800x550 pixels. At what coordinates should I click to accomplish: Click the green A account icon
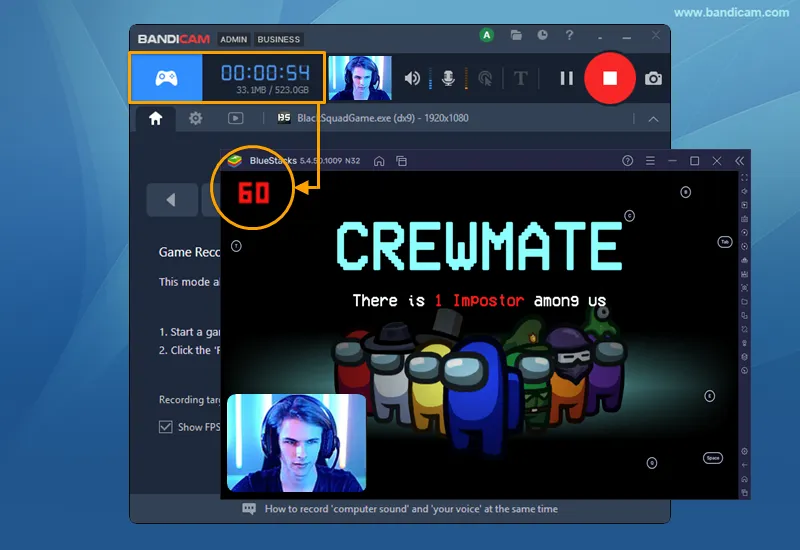pos(487,35)
